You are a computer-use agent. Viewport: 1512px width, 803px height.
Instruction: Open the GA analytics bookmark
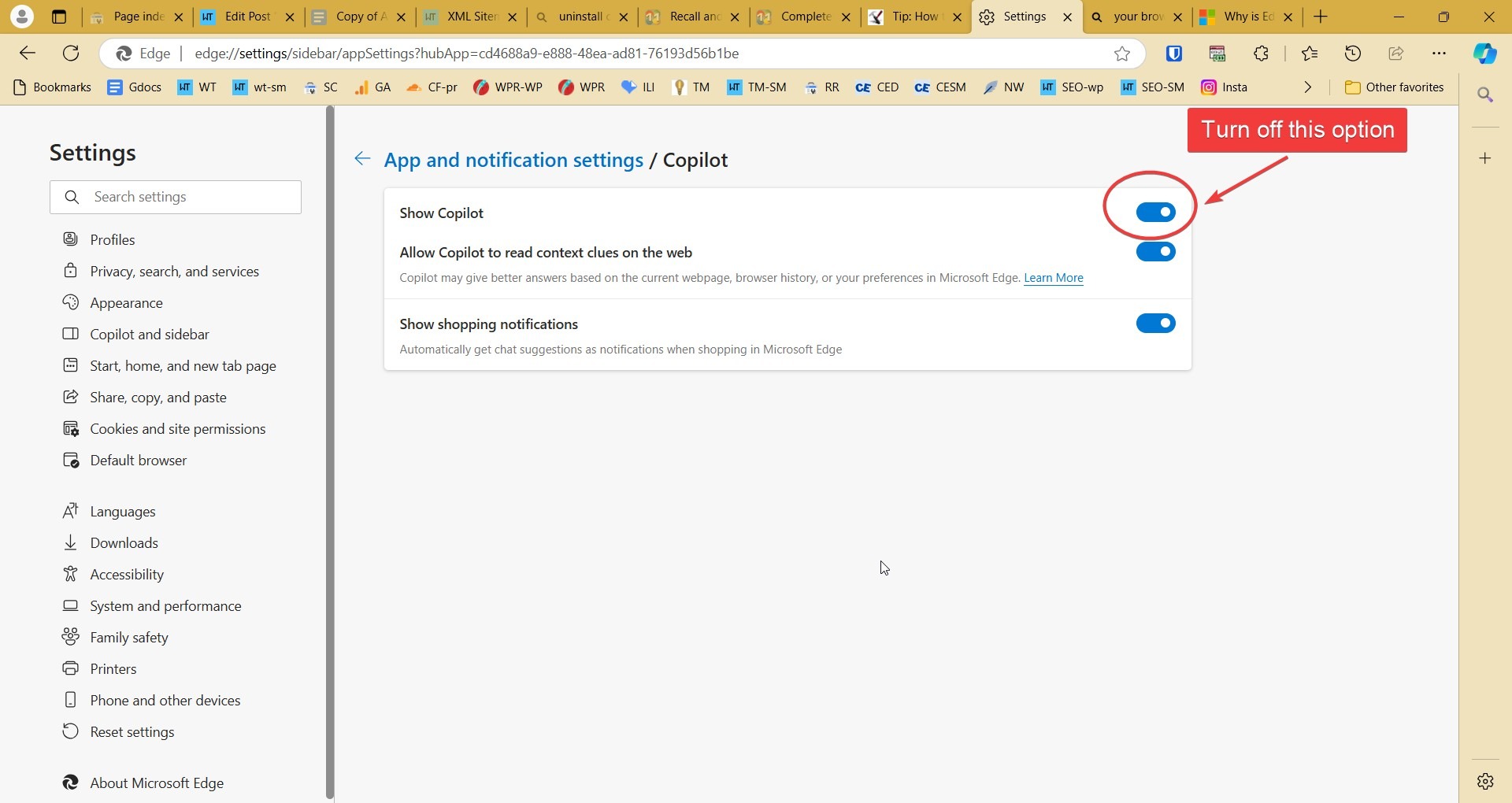pos(372,87)
